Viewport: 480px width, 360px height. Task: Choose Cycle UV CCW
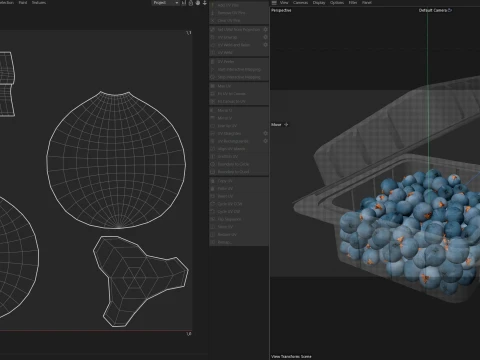(239, 204)
